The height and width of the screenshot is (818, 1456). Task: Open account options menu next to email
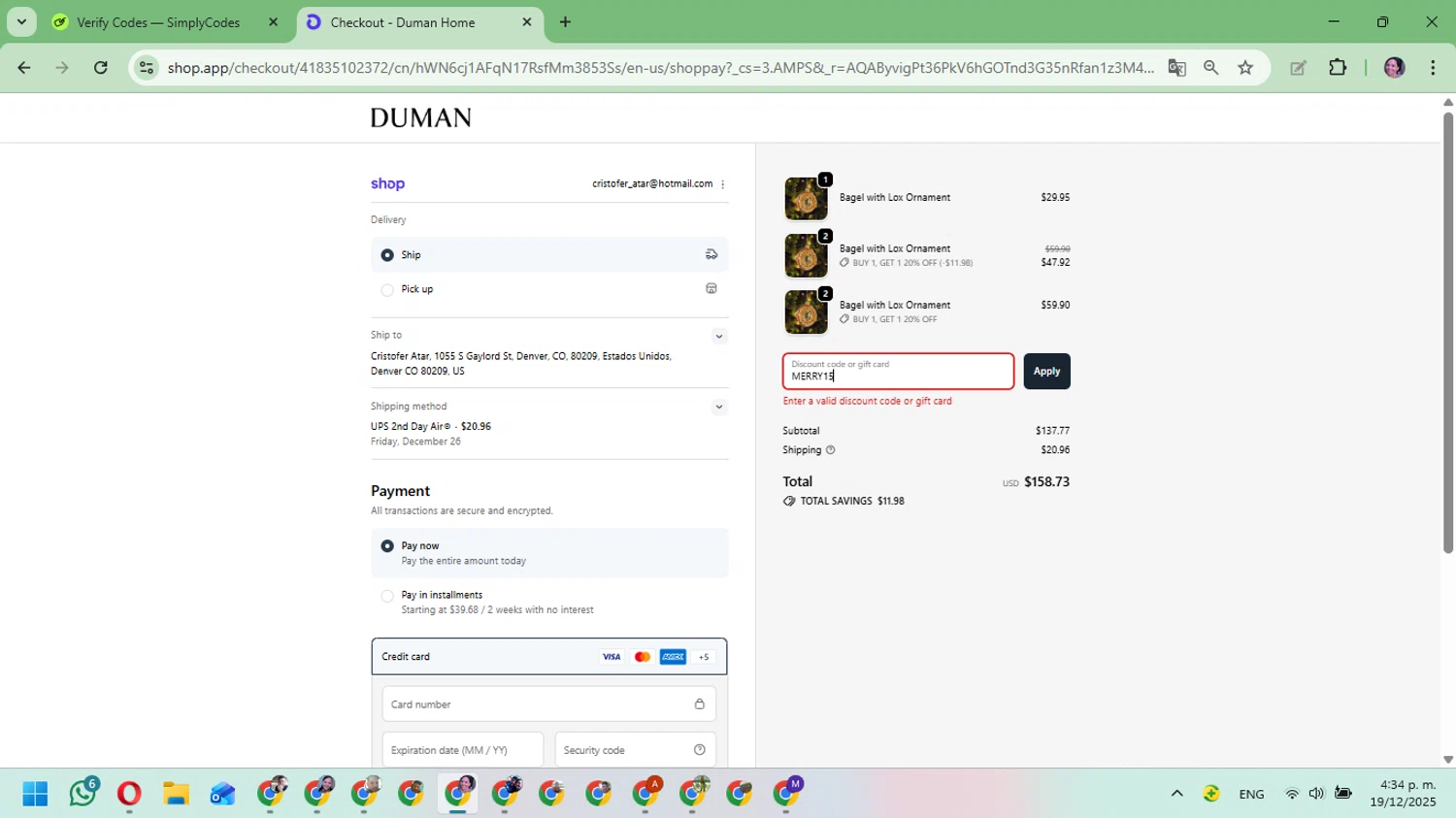point(723,184)
